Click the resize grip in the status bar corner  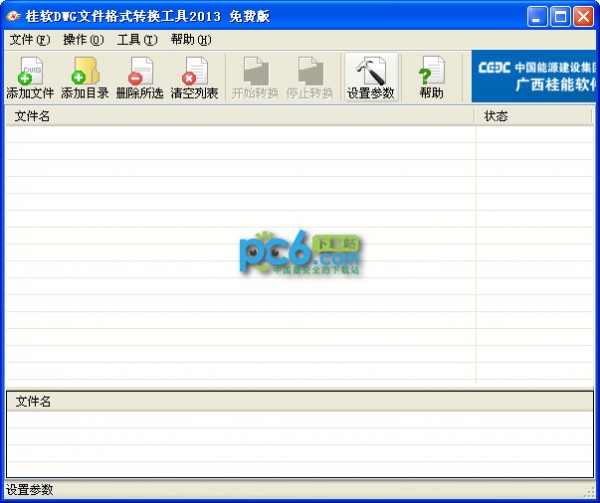click(x=589, y=492)
